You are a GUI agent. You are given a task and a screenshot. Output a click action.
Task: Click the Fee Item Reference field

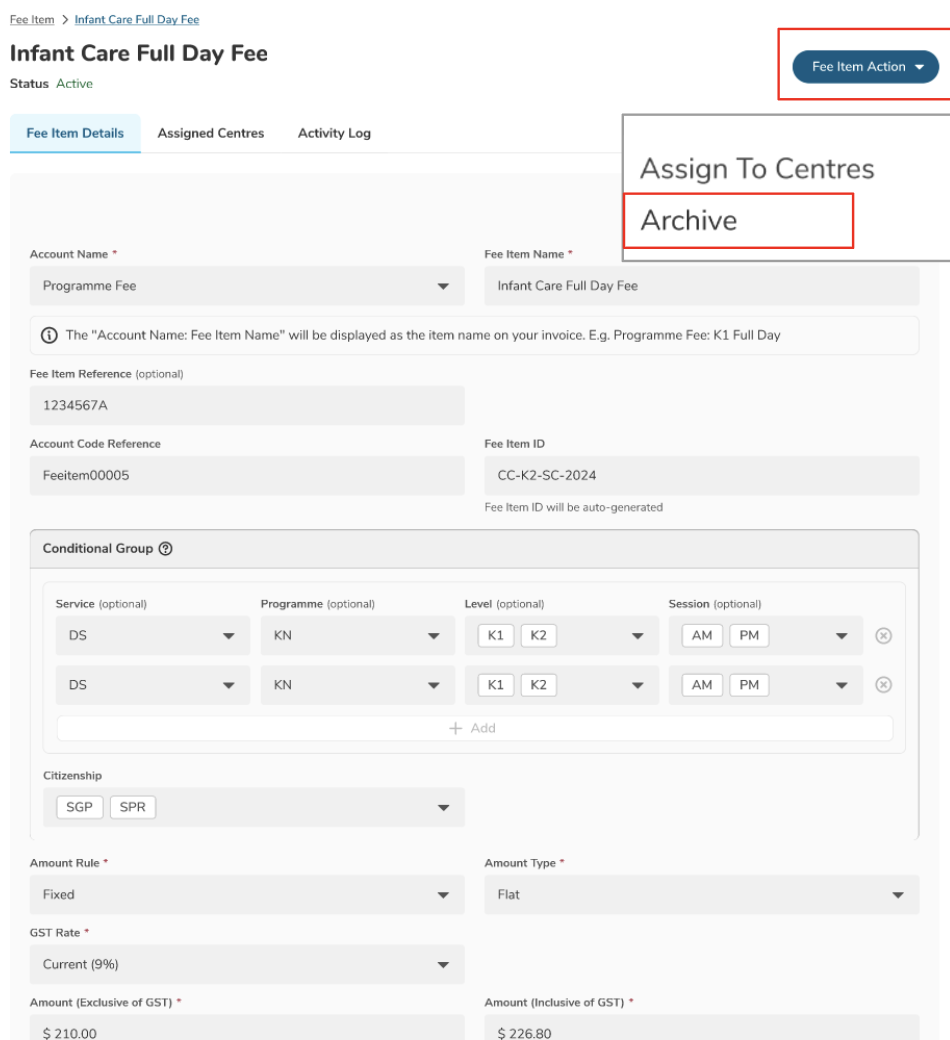(x=247, y=405)
